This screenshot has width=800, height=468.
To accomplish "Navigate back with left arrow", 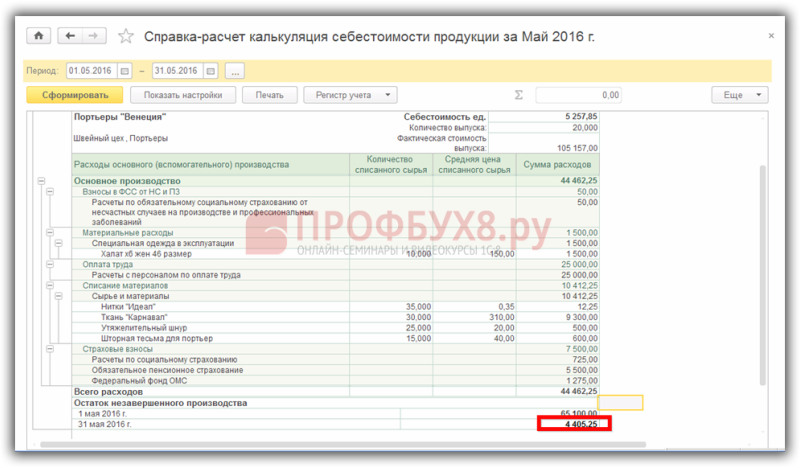I will pos(70,36).
